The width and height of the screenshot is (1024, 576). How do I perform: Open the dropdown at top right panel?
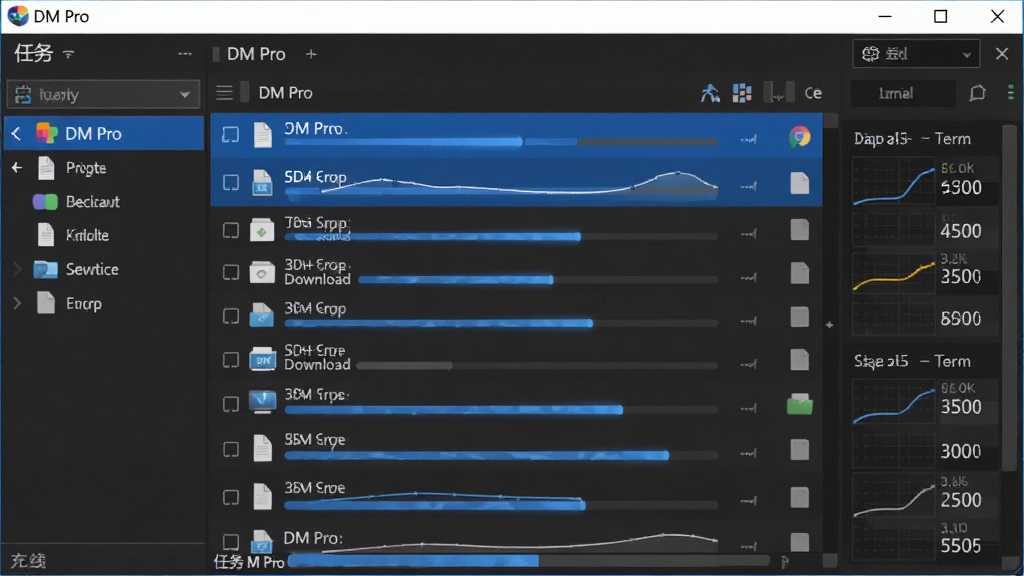tap(916, 54)
